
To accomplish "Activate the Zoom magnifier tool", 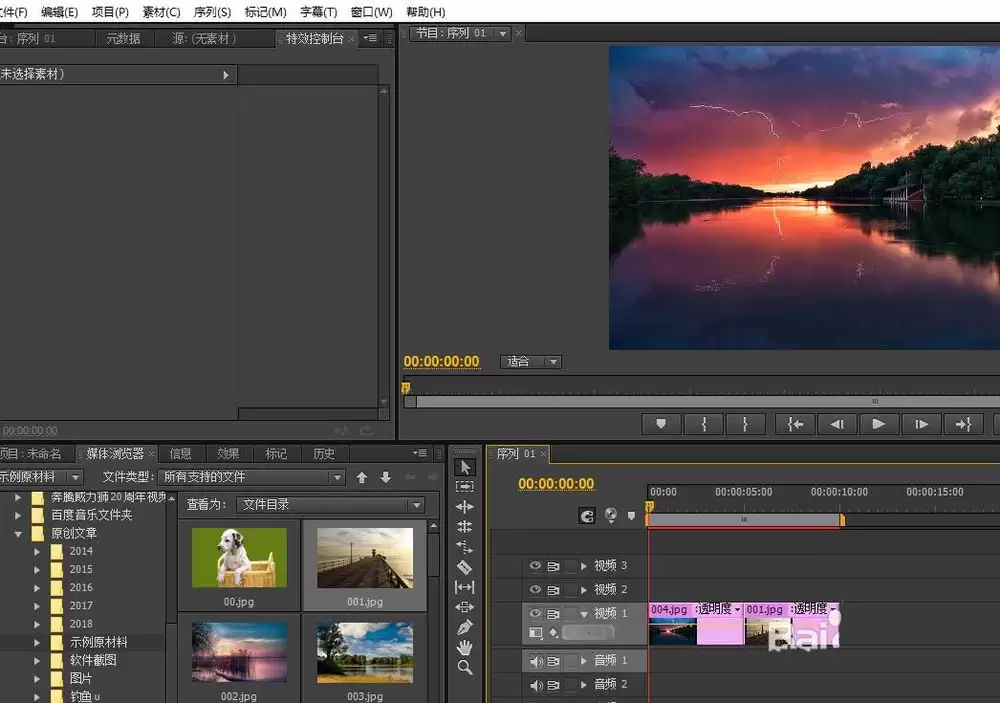I will coord(464,667).
